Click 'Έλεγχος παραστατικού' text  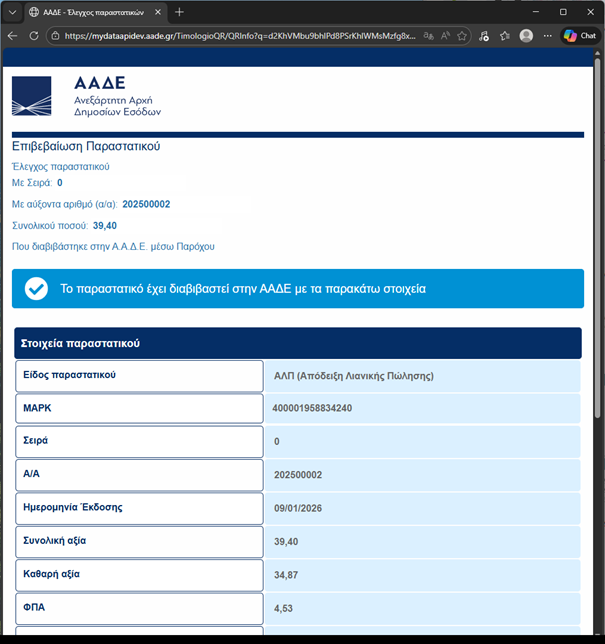point(61,167)
